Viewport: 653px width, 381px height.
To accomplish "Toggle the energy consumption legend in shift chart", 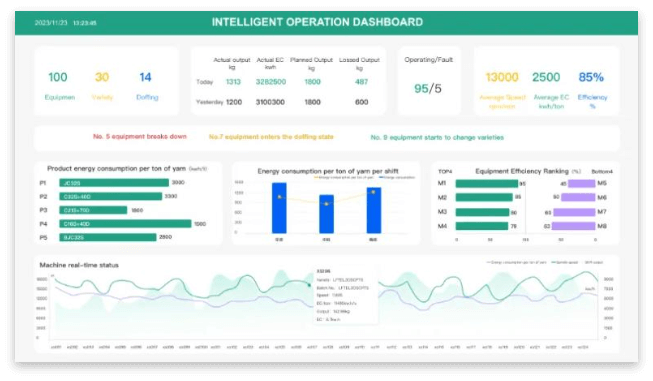I will [x=397, y=178].
